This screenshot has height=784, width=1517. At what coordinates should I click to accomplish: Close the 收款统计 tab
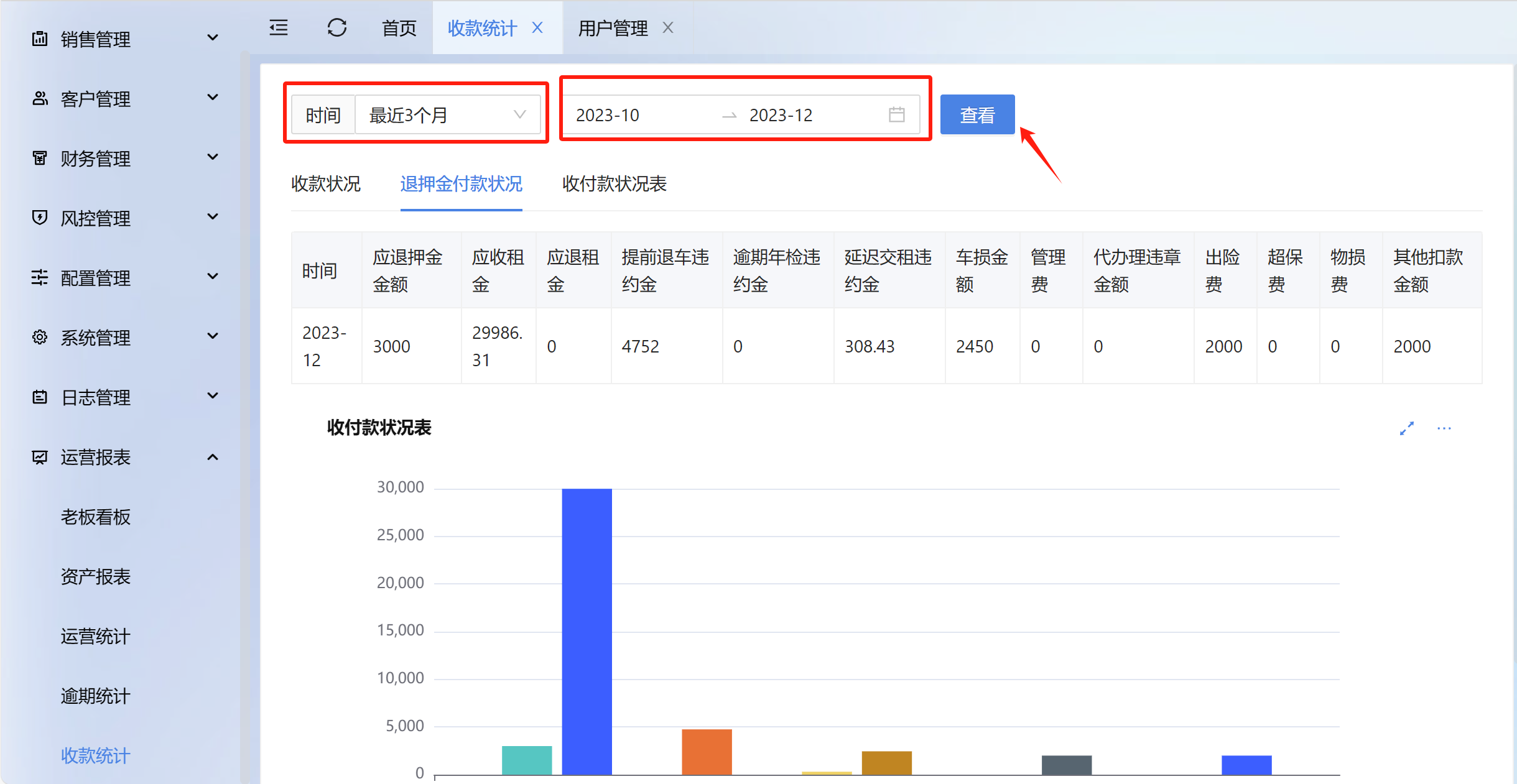click(x=538, y=28)
